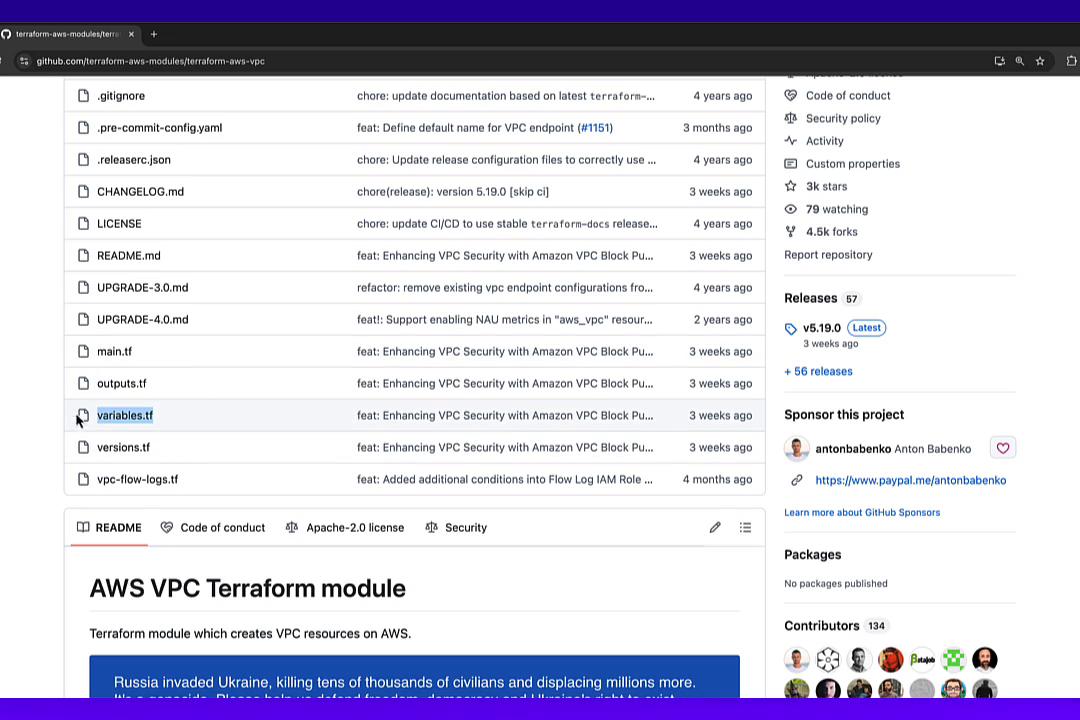
Task: Open the outputs.tf file link
Action: pyautogui.click(x=122, y=383)
